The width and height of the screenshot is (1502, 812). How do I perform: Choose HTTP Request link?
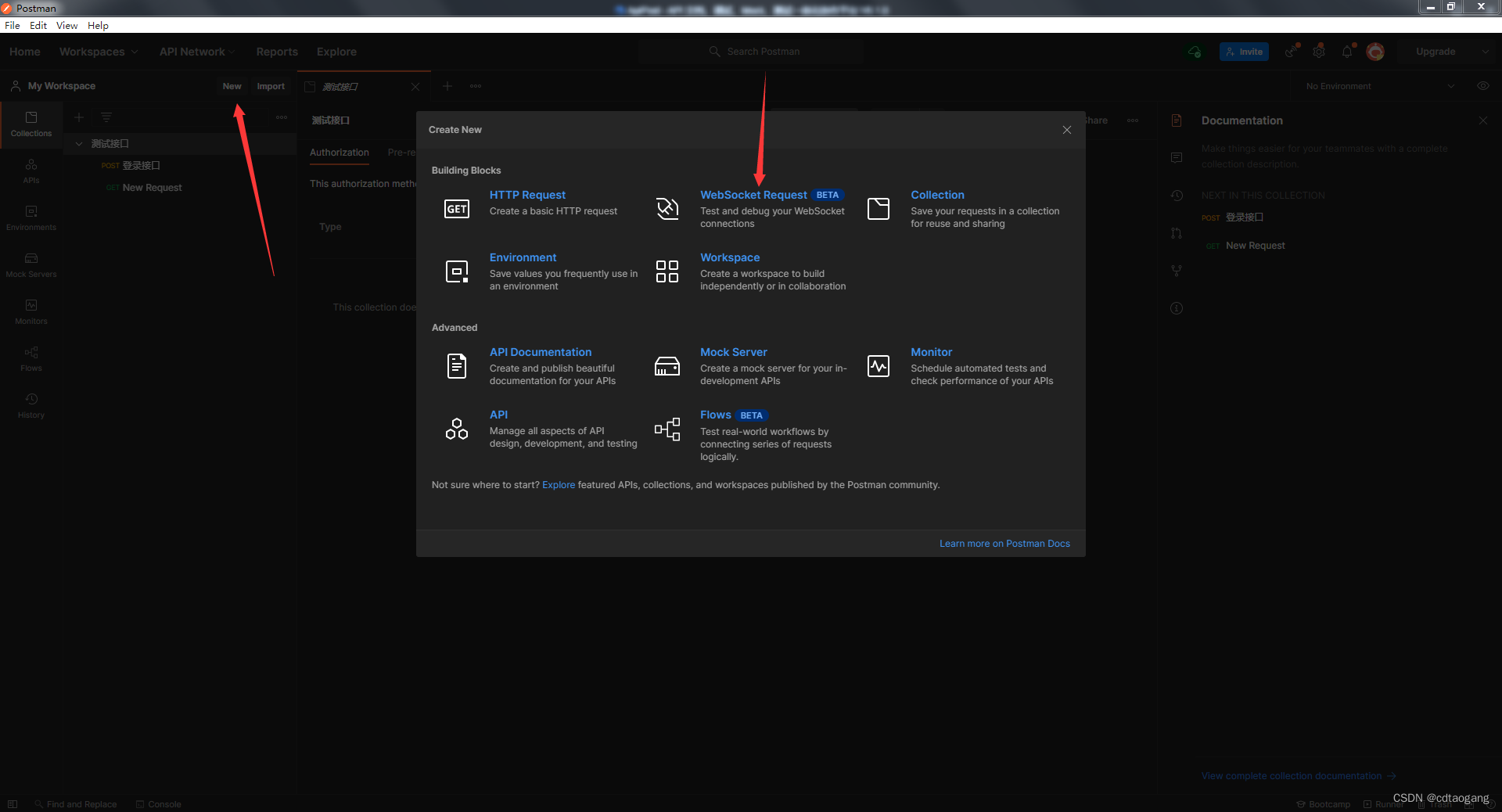coord(527,195)
